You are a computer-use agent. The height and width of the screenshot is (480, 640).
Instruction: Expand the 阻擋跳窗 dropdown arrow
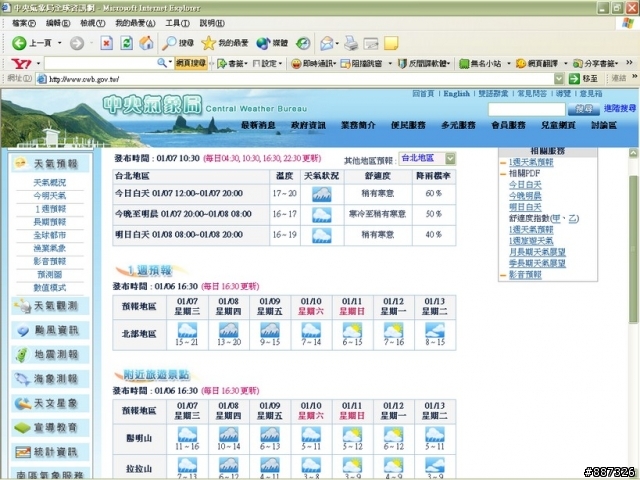(x=390, y=63)
